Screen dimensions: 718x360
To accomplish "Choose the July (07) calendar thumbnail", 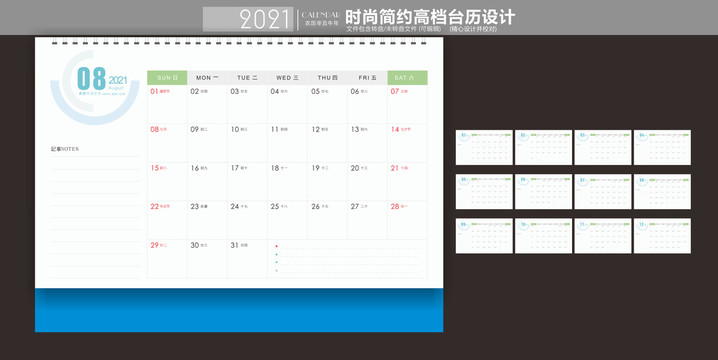I will (603, 191).
